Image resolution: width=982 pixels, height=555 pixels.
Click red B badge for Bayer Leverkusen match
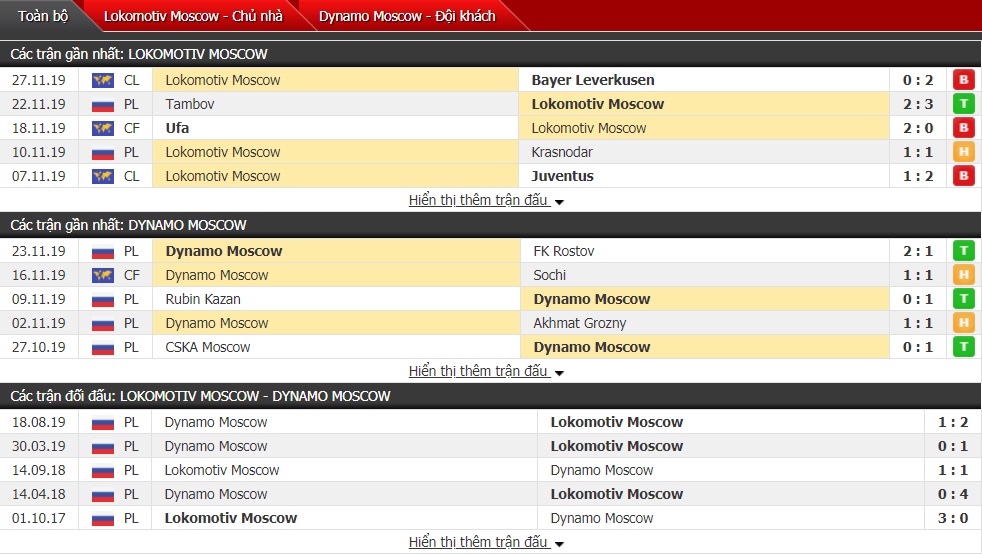[x=964, y=80]
